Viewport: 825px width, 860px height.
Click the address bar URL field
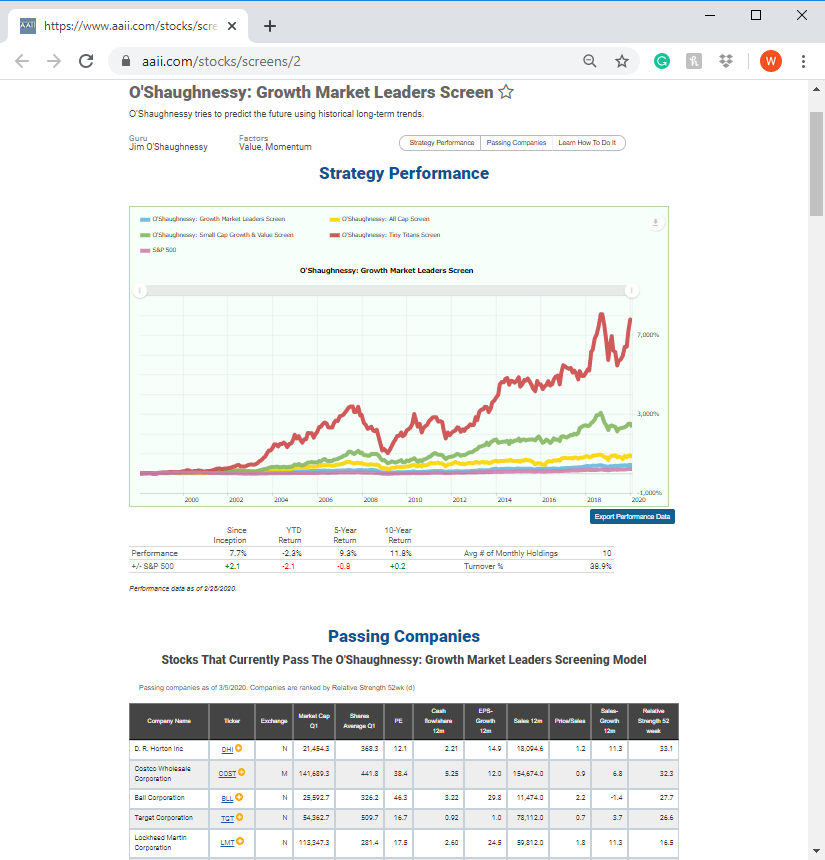click(x=351, y=61)
